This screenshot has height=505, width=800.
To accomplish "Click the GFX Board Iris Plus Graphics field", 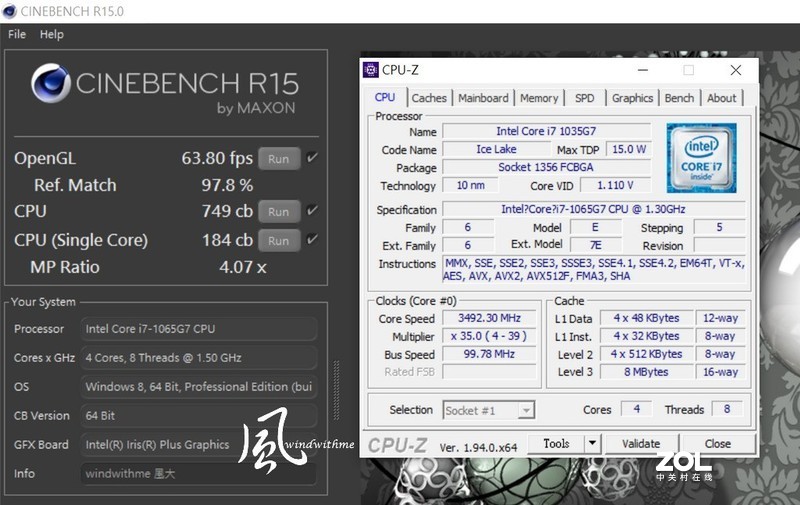I will [x=198, y=444].
